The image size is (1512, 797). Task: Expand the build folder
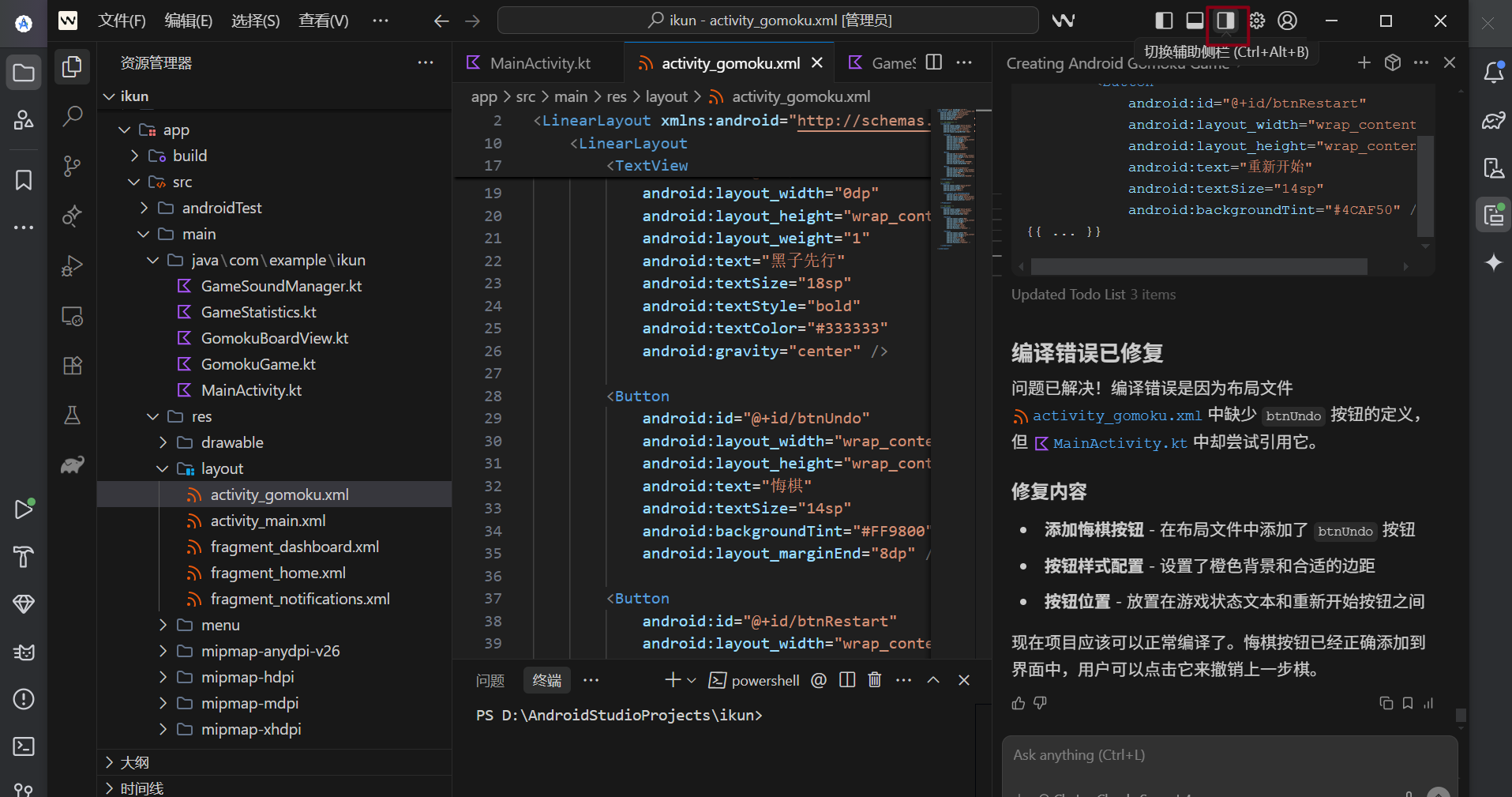[134, 156]
